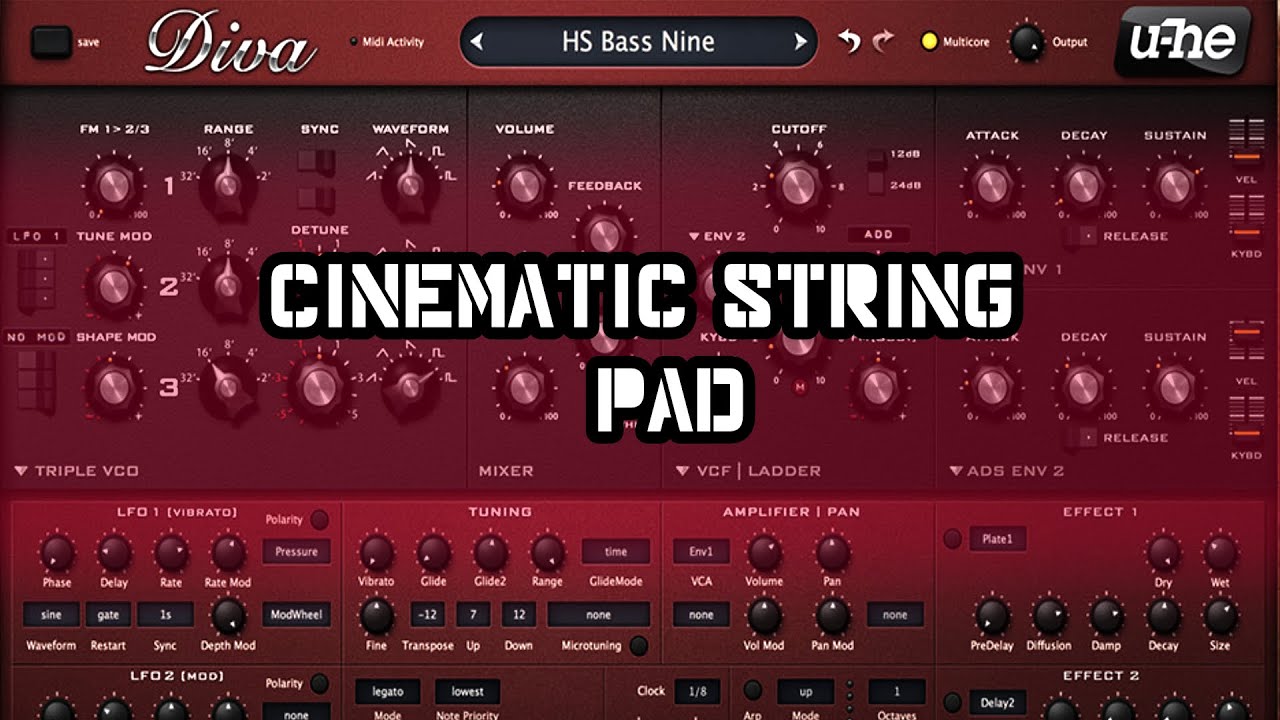Click the Effect 1 Wet knob

pyautogui.click(x=1220, y=552)
